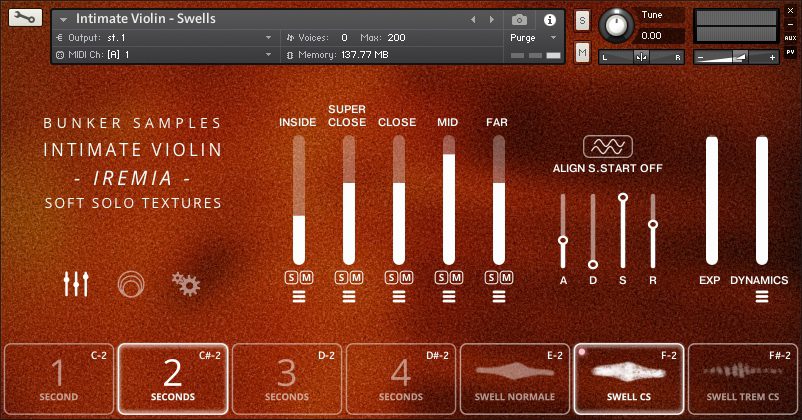Solo the CLOSE mic
802x420 pixels.
click(391, 278)
